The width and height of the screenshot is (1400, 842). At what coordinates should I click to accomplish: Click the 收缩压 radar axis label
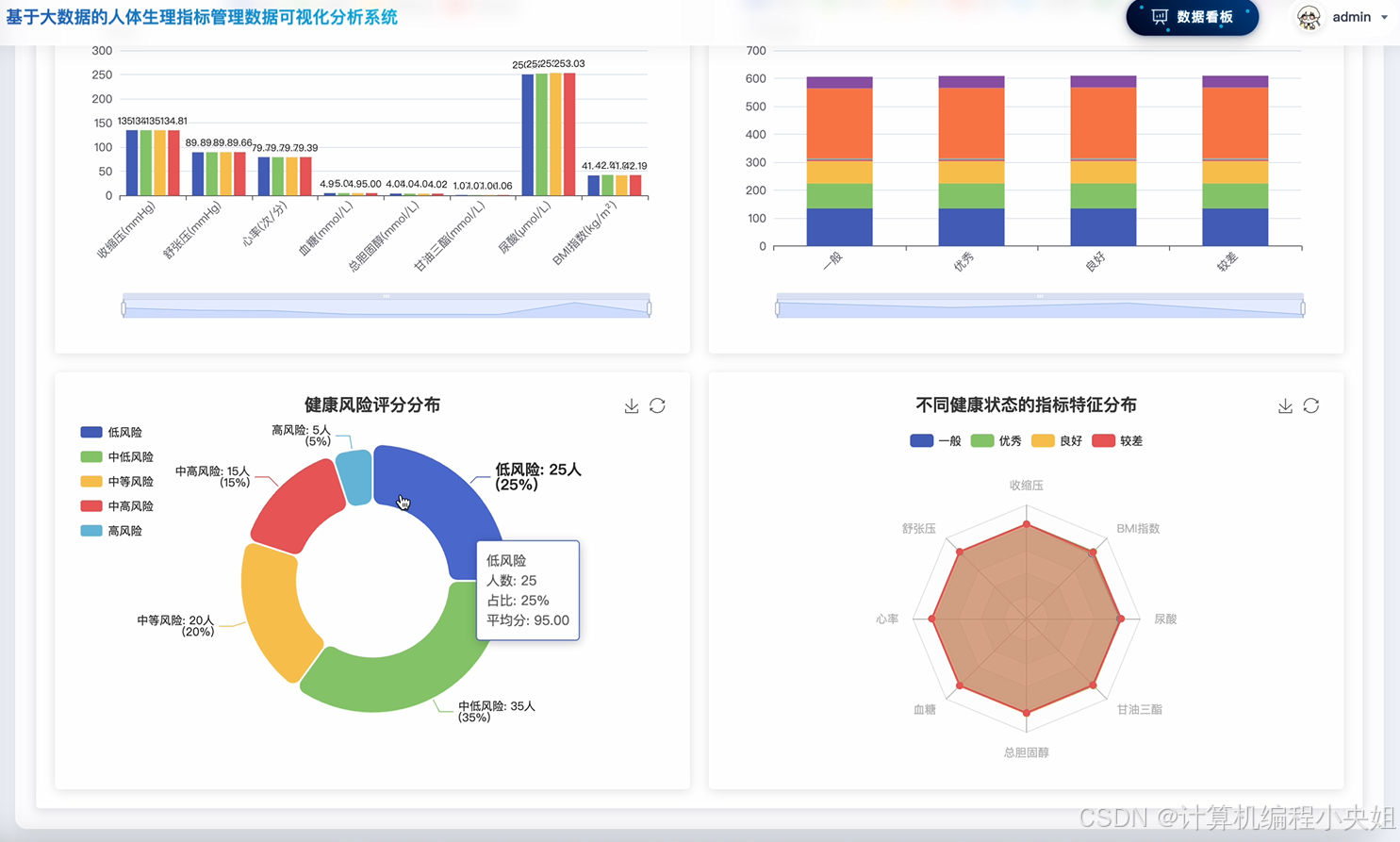[1027, 486]
